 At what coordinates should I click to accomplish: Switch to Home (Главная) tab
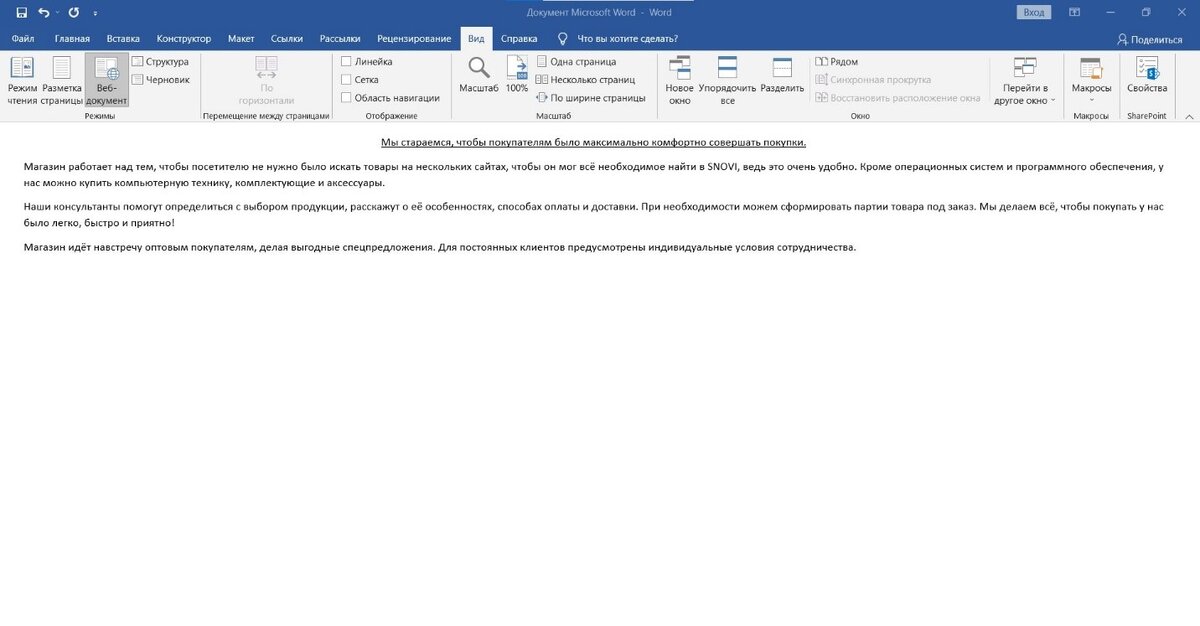click(x=72, y=38)
